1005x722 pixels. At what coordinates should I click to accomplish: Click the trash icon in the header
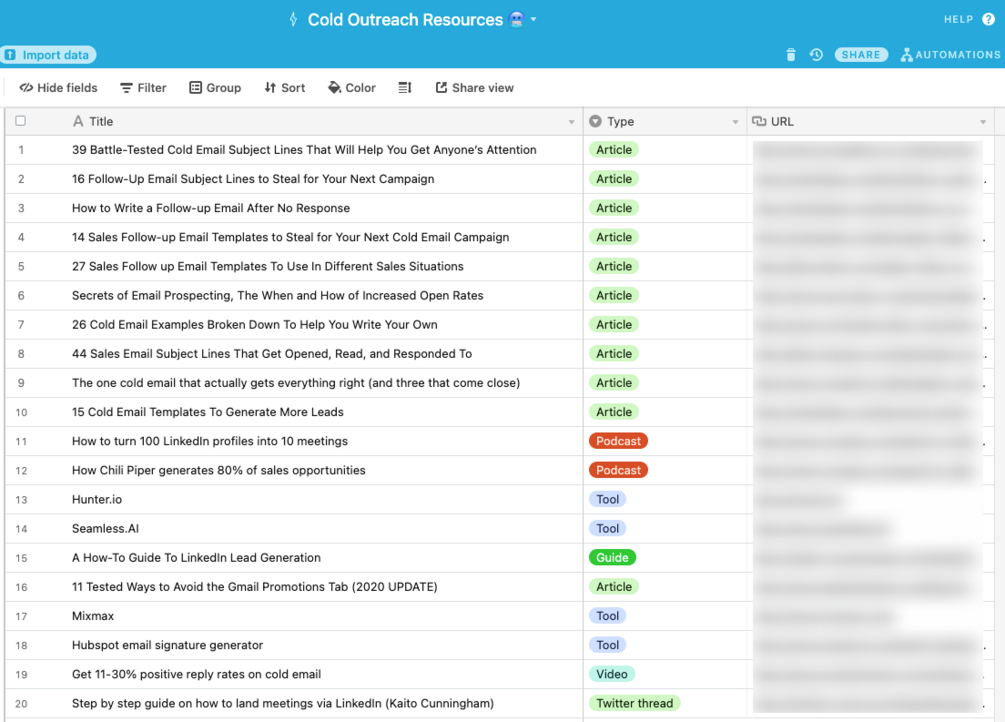click(x=791, y=55)
